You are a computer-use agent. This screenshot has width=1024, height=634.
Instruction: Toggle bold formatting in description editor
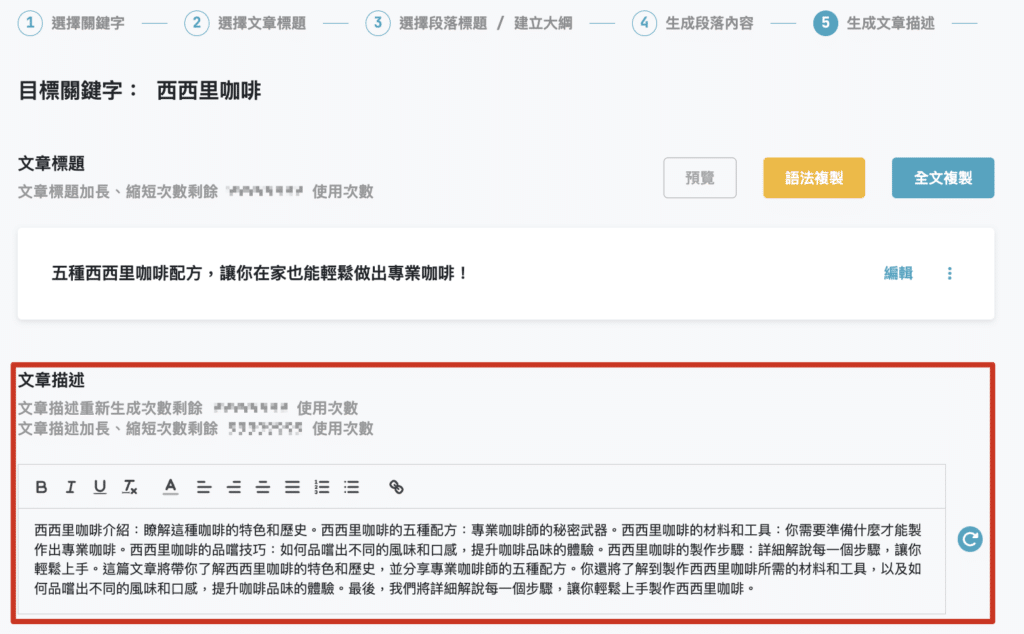[x=41, y=487]
